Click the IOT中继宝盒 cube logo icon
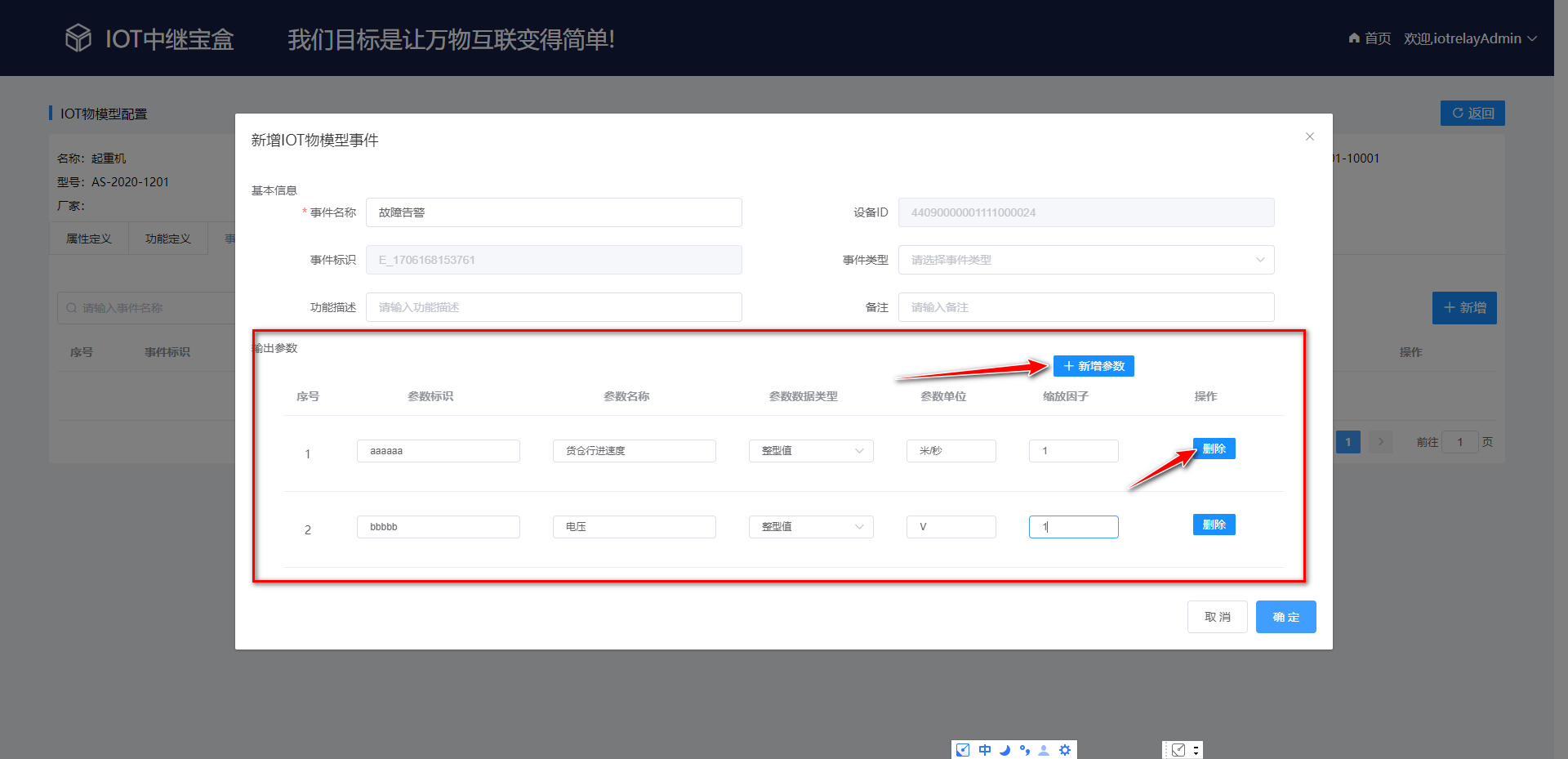This screenshot has width=1568, height=759. coord(78,37)
